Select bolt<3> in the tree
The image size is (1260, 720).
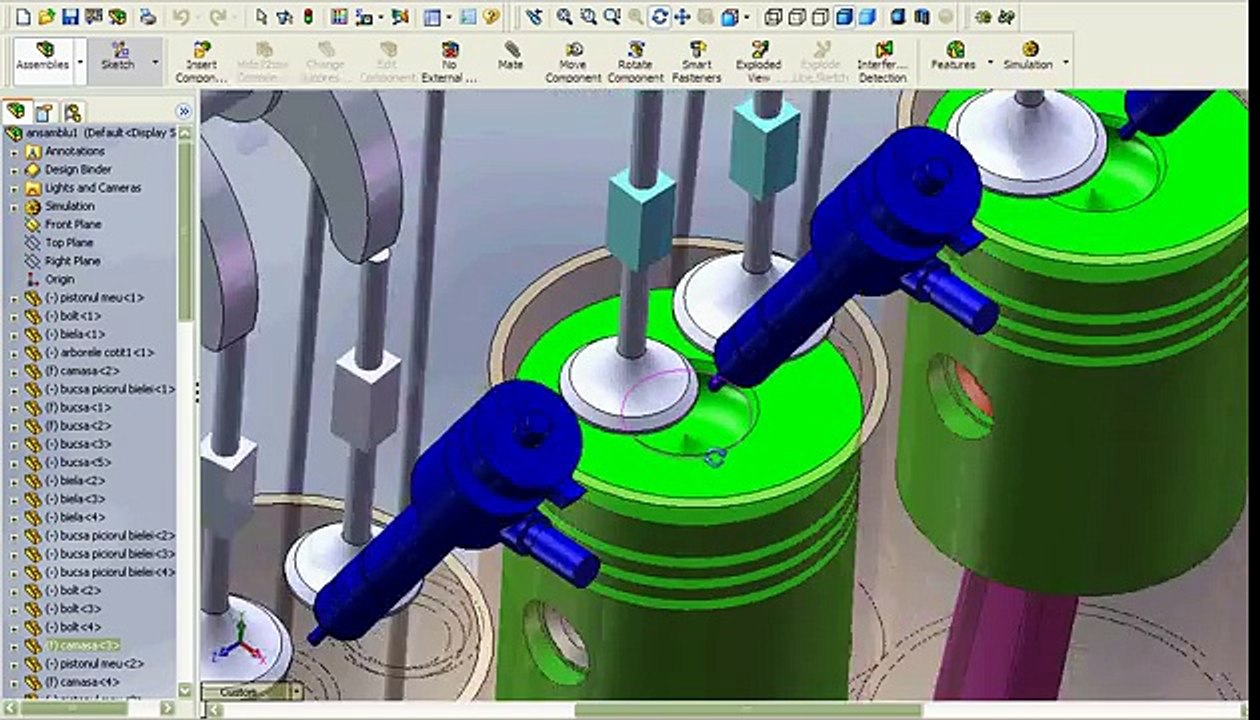tap(73, 608)
